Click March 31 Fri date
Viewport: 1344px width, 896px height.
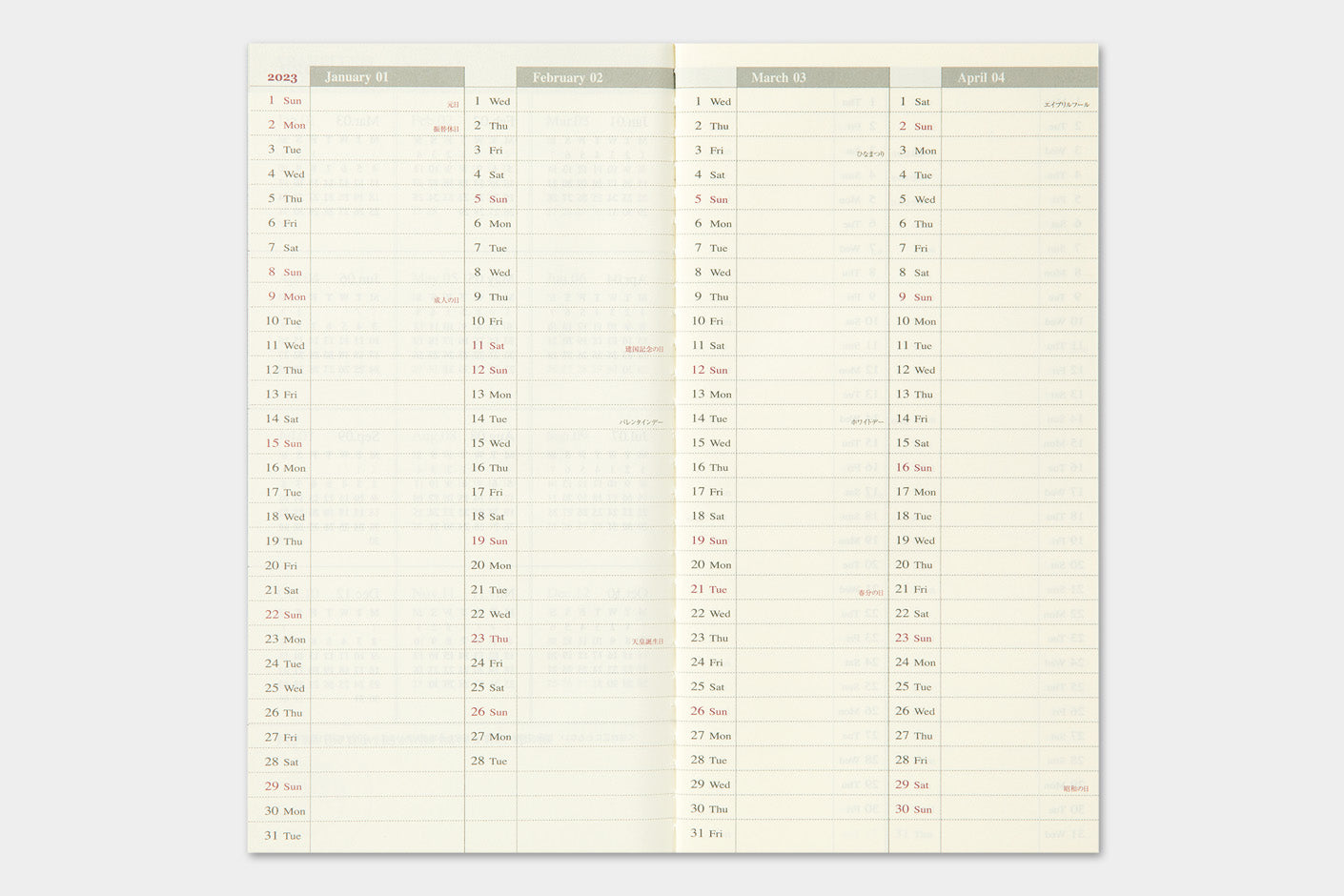pyautogui.click(x=707, y=833)
